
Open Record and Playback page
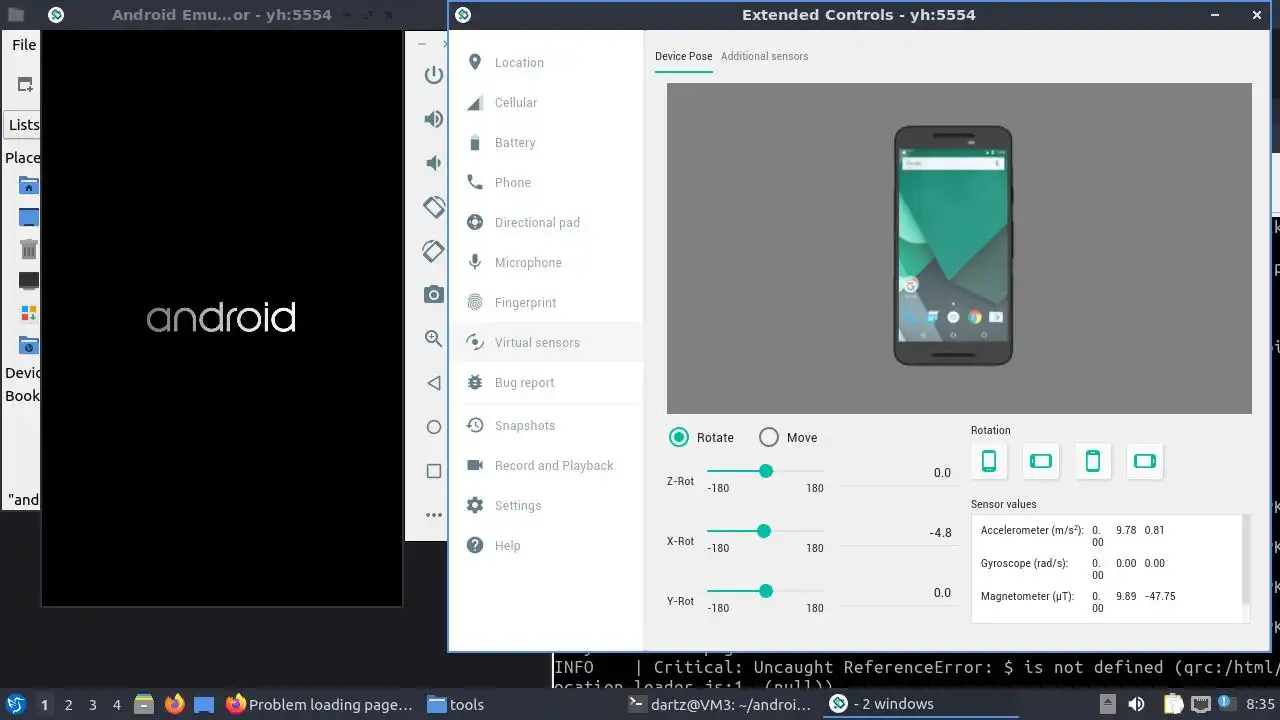click(546, 465)
